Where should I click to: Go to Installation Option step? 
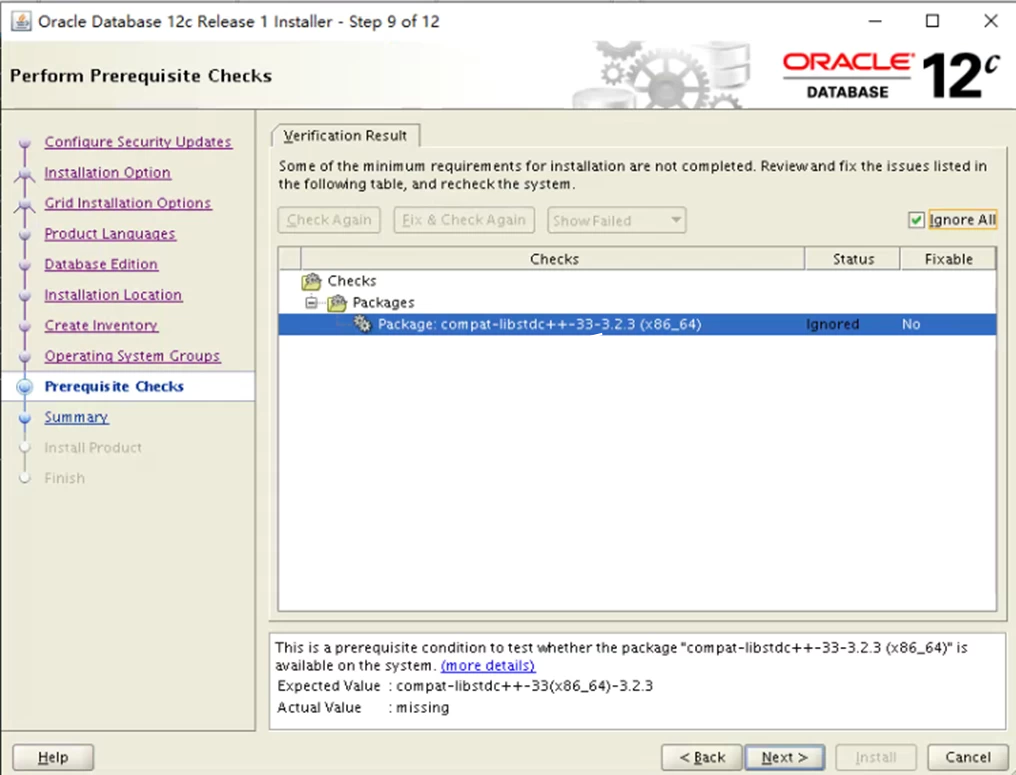coord(108,173)
